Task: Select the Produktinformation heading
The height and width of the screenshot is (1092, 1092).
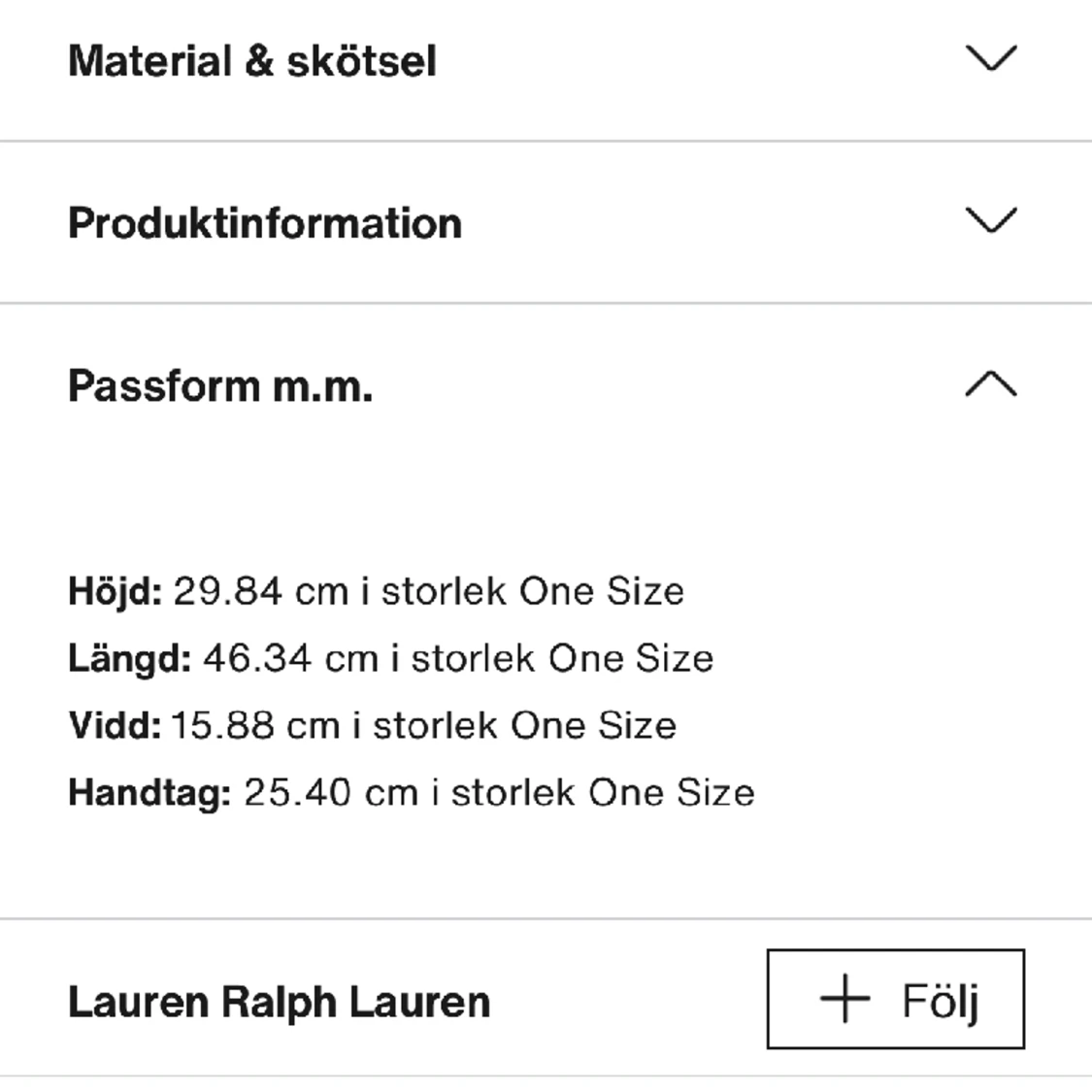Action: point(263,221)
